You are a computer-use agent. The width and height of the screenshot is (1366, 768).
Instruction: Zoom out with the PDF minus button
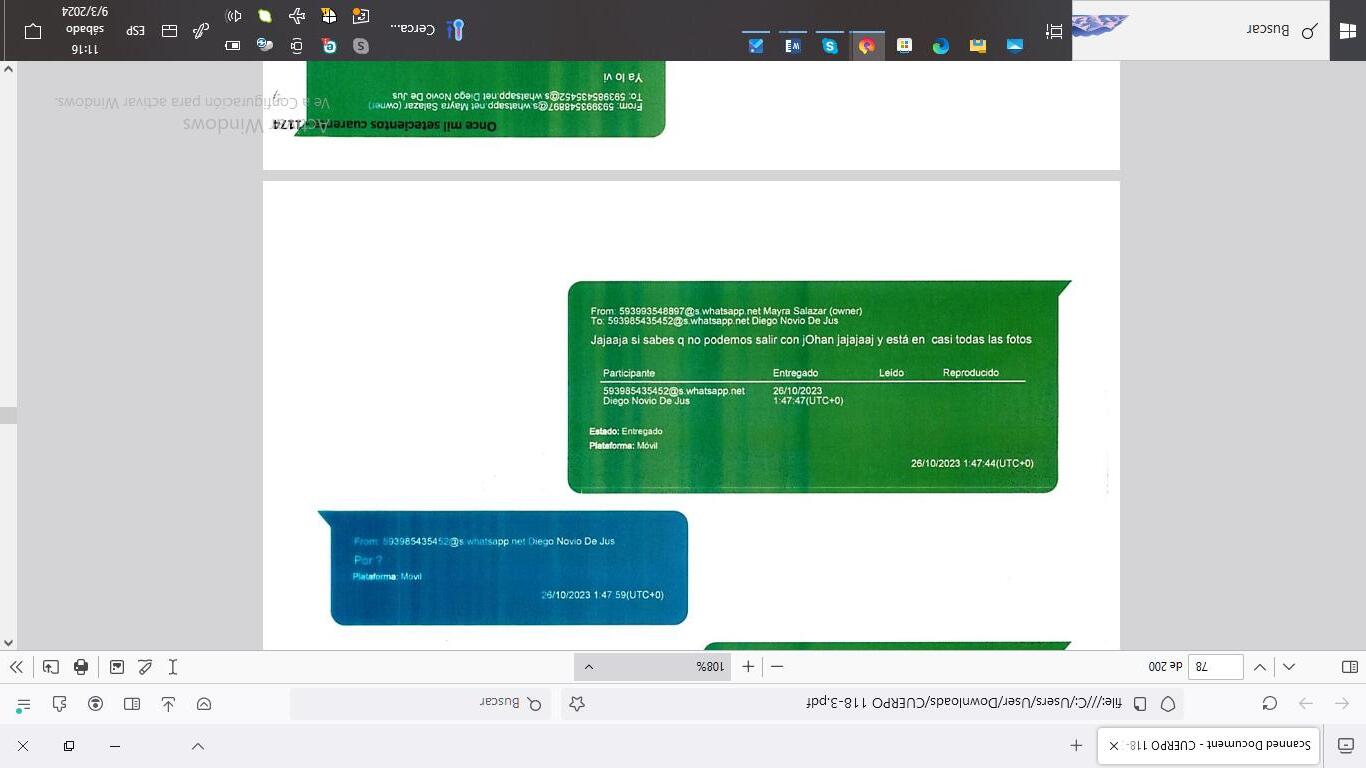coord(777,667)
